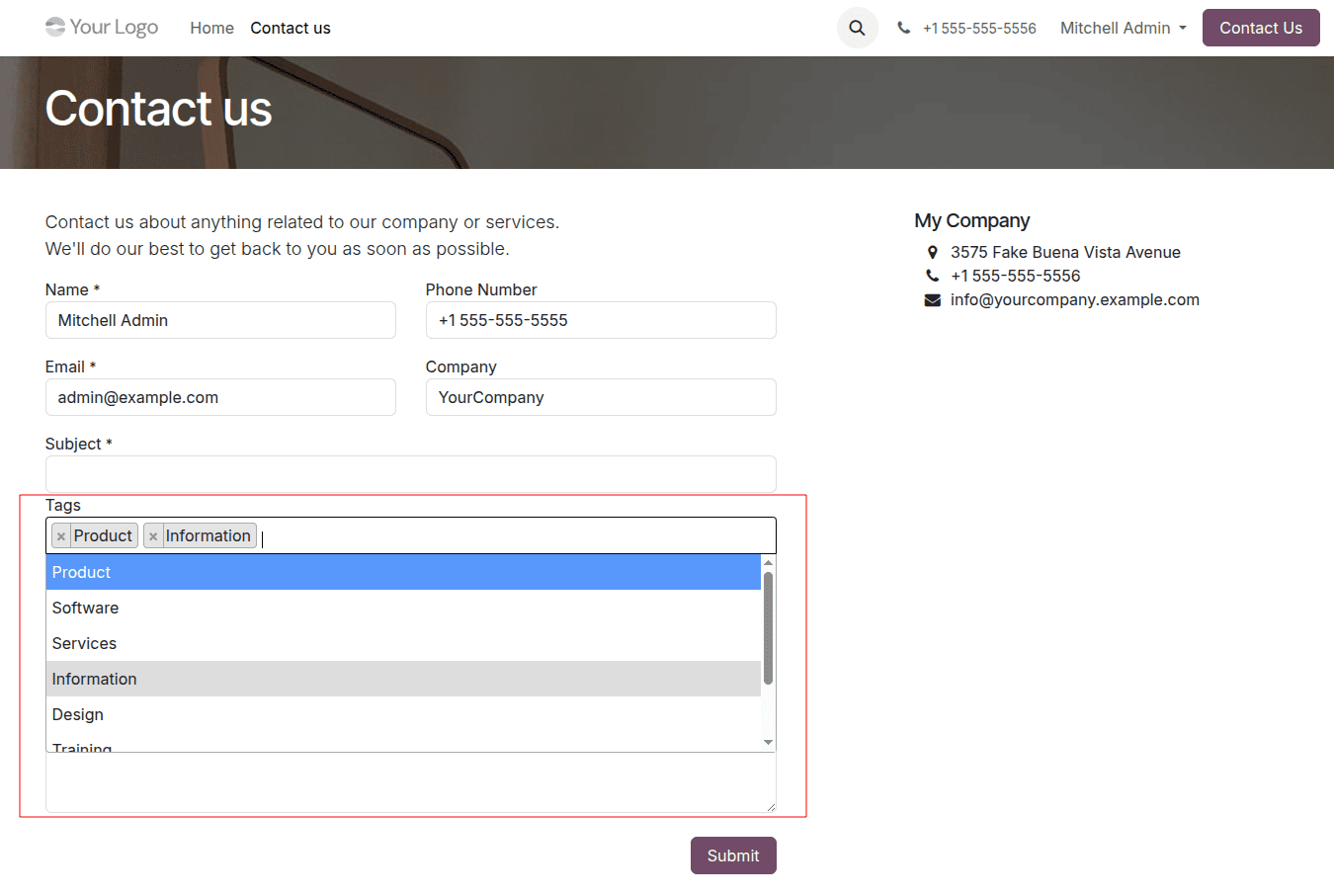Image resolution: width=1334 pixels, height=896 pixels.
Task: Select Software from the tags list
Action: click(403, 608)
